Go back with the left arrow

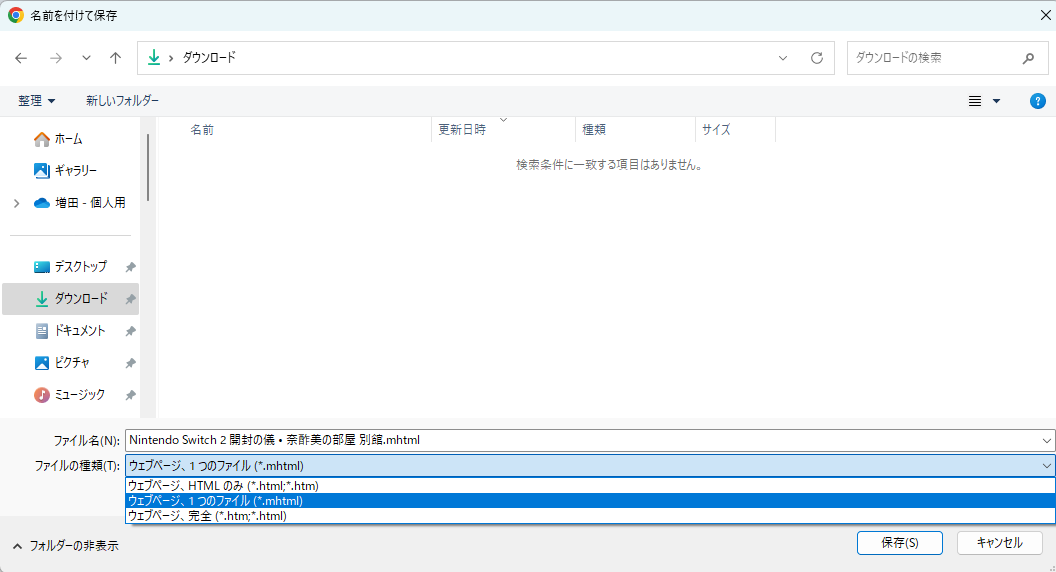[21, 58]
